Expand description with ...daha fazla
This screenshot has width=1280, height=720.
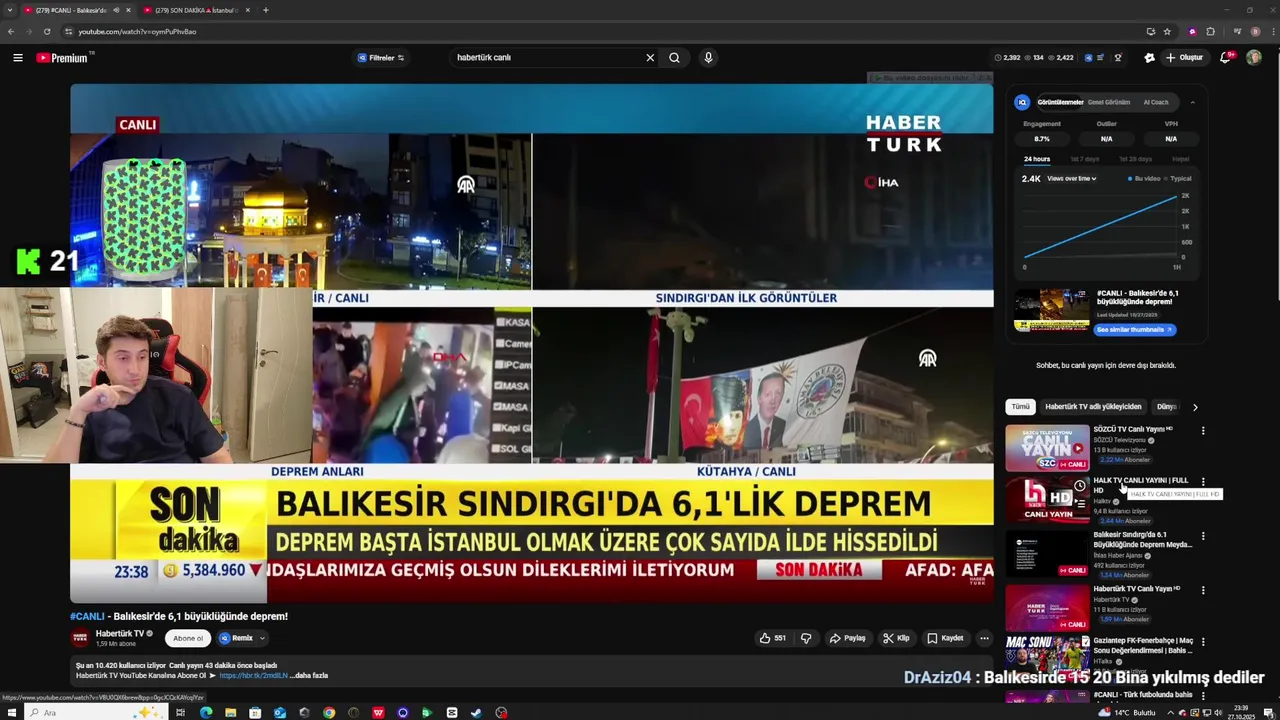(308, 675)
